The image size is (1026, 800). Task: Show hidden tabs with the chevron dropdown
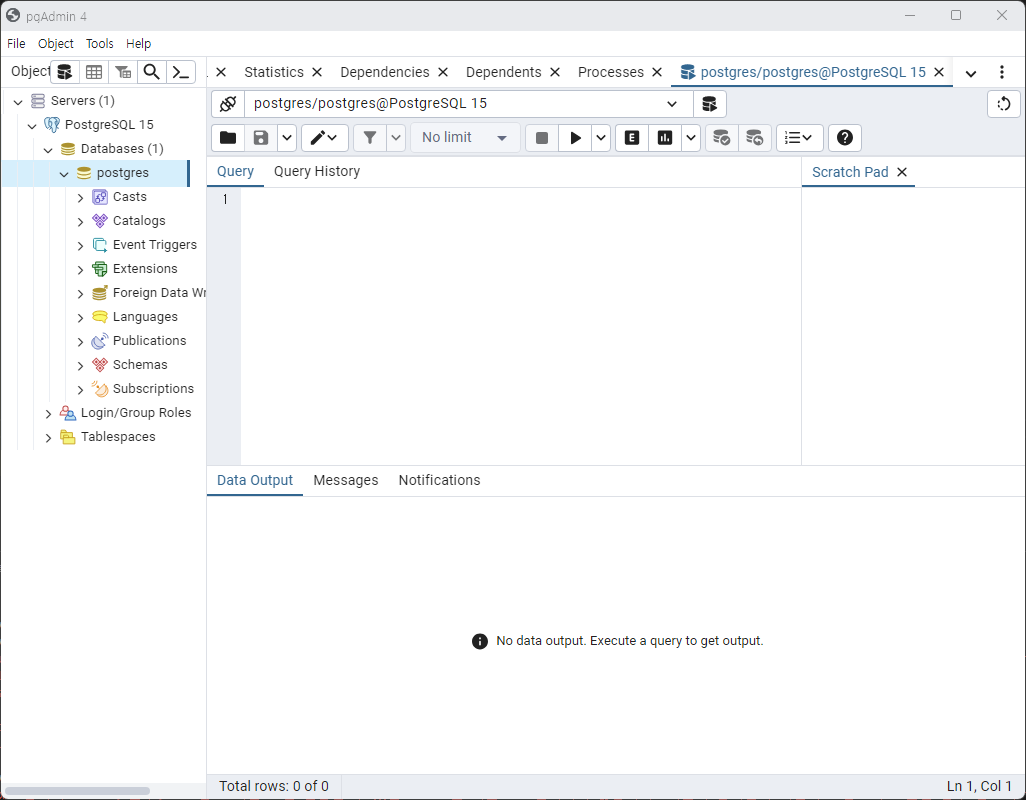point(971,73)
